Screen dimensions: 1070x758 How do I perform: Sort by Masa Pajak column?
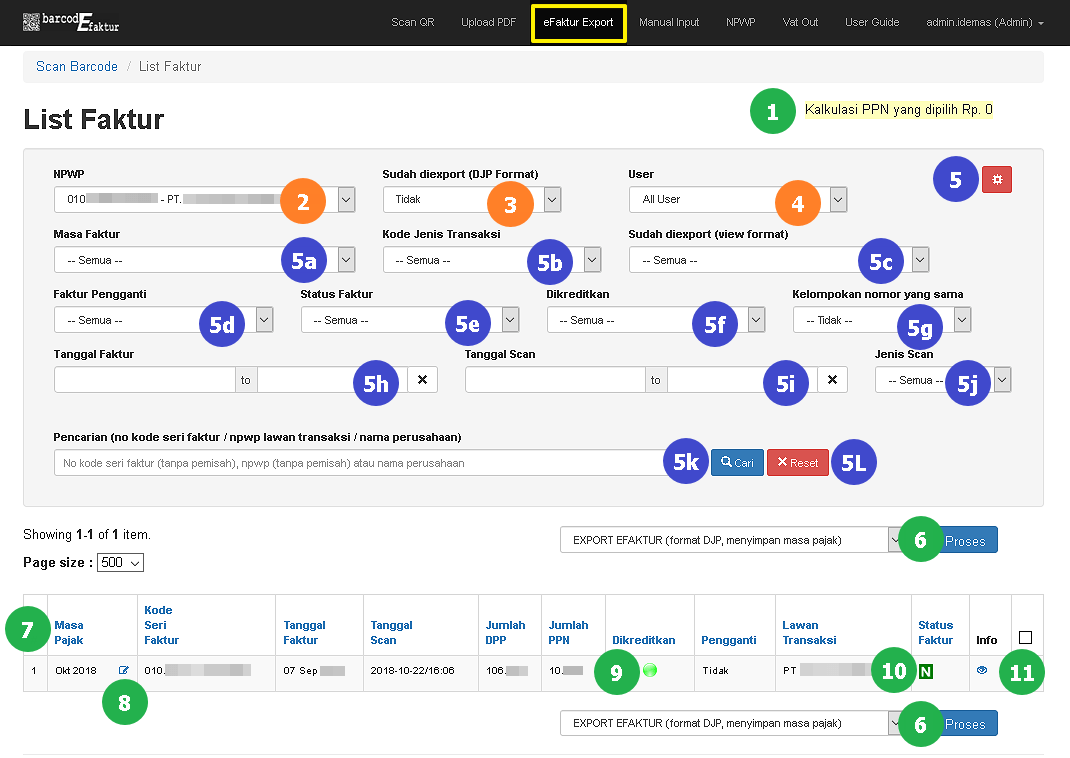pos(69,632)
